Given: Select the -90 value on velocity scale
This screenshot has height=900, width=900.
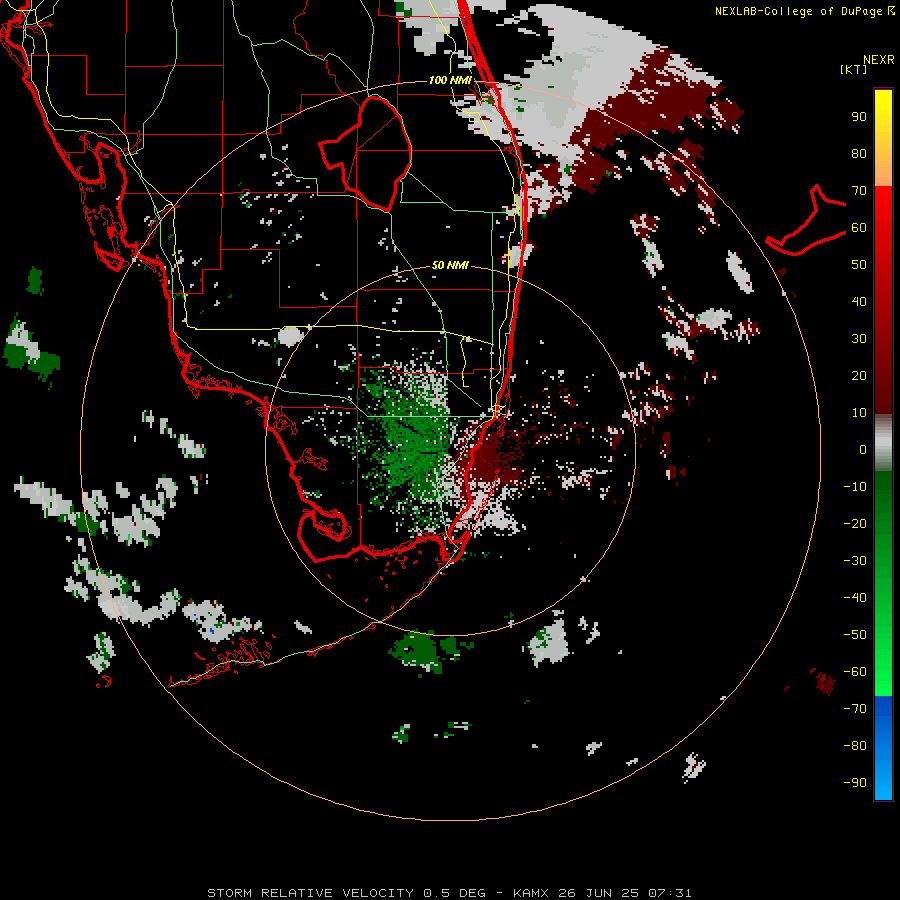Looking at the screenshot, I should tap(855, 783).
